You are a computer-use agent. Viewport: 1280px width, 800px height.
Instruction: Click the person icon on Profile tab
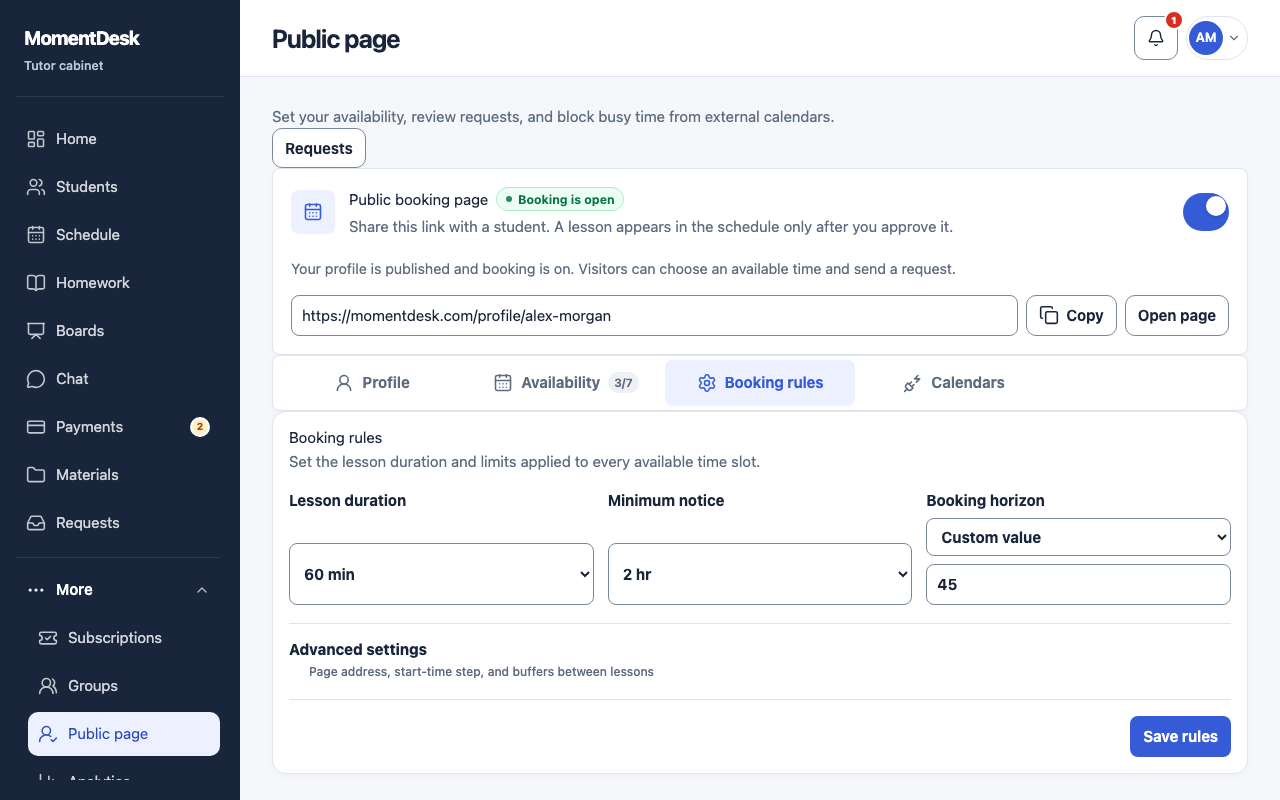coord(344,383)
